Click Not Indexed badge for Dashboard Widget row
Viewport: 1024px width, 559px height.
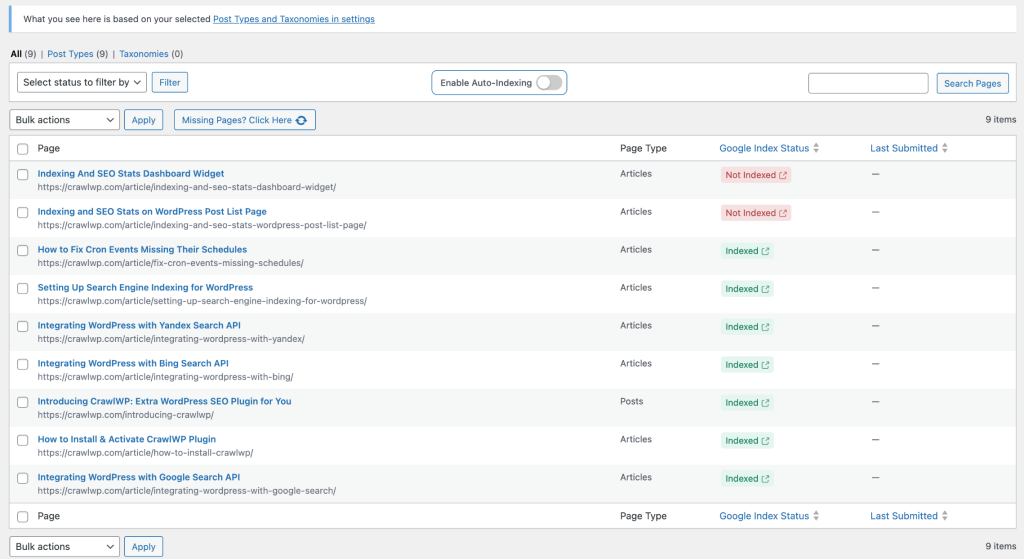[x=756, y=175]
